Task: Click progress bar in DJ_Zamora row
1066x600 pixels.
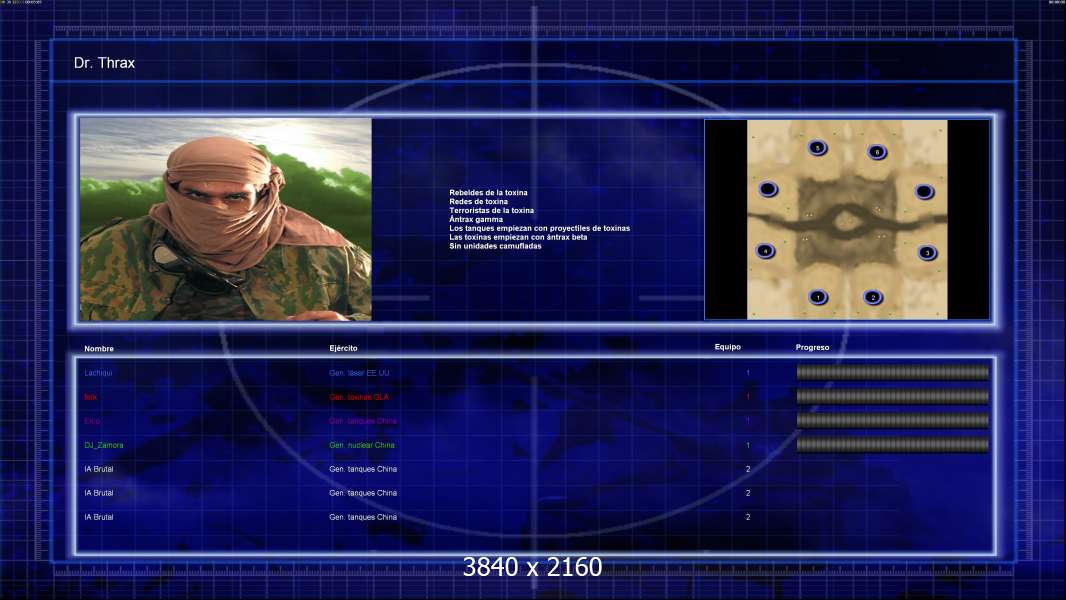Action: (893, 445)
